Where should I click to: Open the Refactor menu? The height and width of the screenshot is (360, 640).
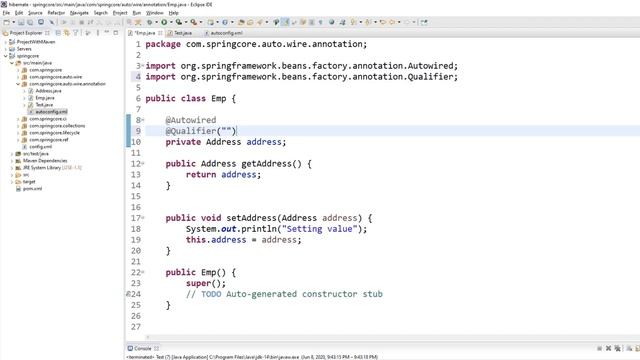tap(56, 13)
